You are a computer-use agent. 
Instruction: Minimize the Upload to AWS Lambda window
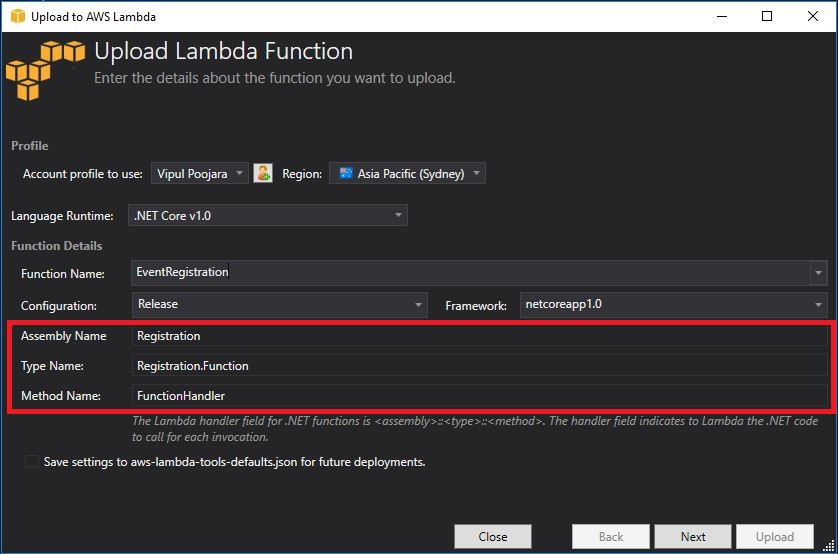pyautogui.click(x=721, y=17)
